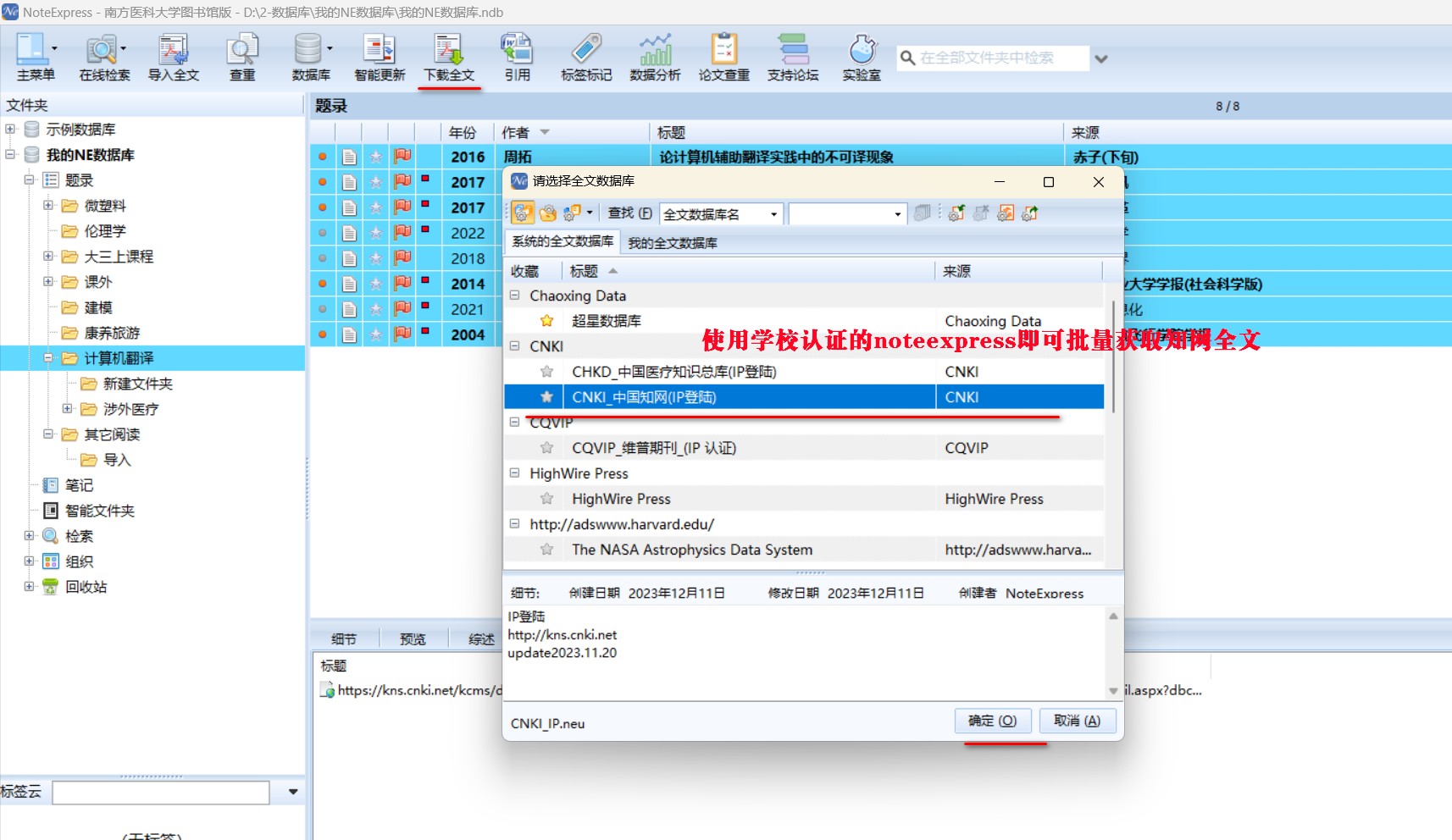Collapse the Chaoxing Data group
The width and height of the screenshot is (1452, 840).
click(x=514, y=296)
